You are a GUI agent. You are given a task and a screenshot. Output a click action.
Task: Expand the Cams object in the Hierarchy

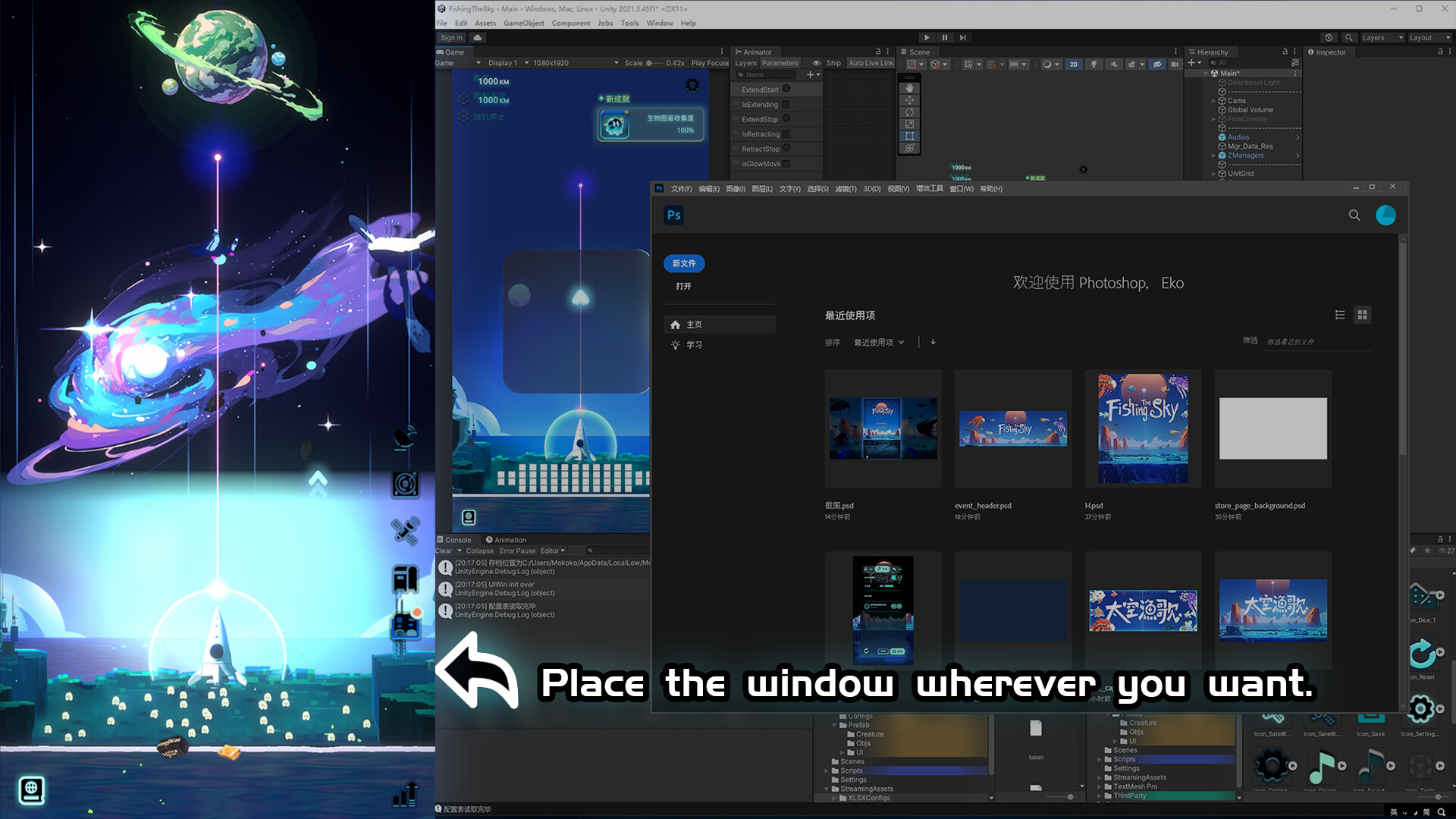pyautogui.click(x=1214, y=100)
